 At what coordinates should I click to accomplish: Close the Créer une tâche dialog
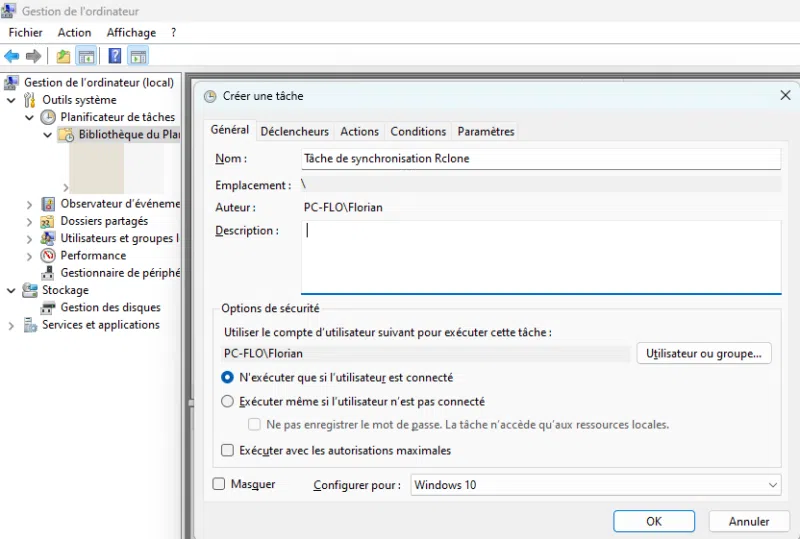tap(786, 95)
